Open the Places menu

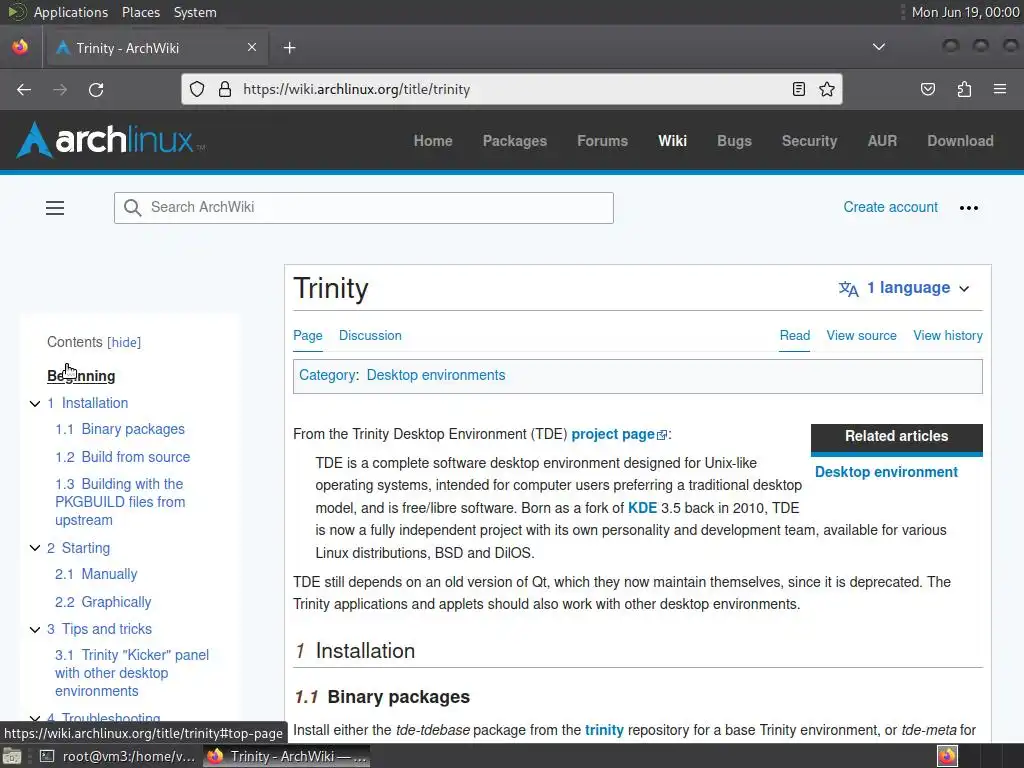(x=140, y=12)
